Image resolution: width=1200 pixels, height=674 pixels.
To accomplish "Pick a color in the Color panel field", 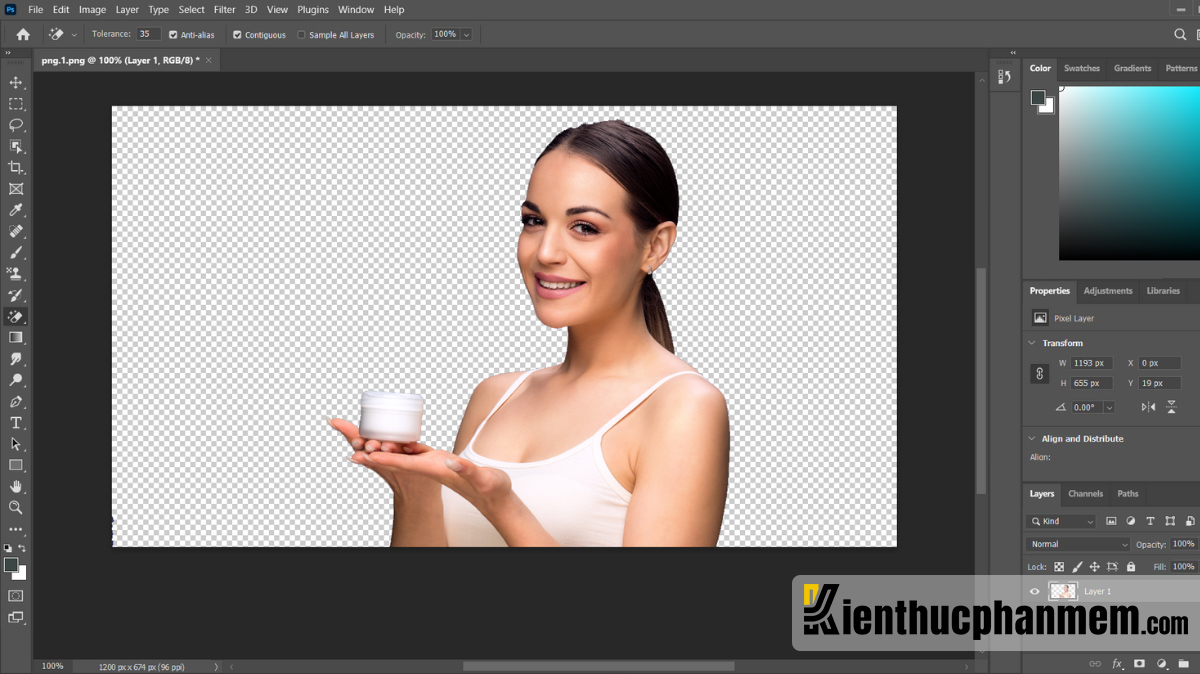I will point(1129,173).
